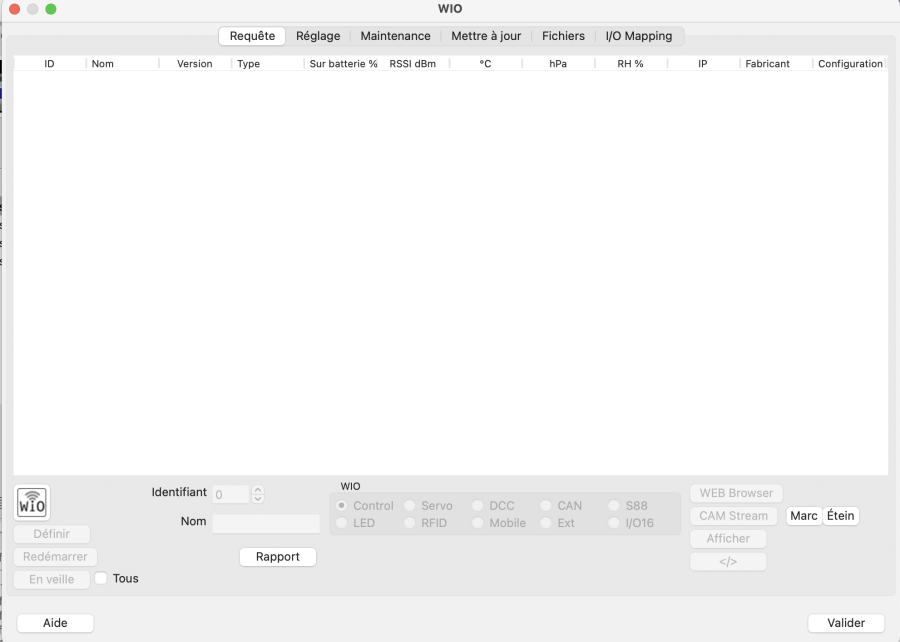Select the Servo radio button
900x642 pixels.
410,506
